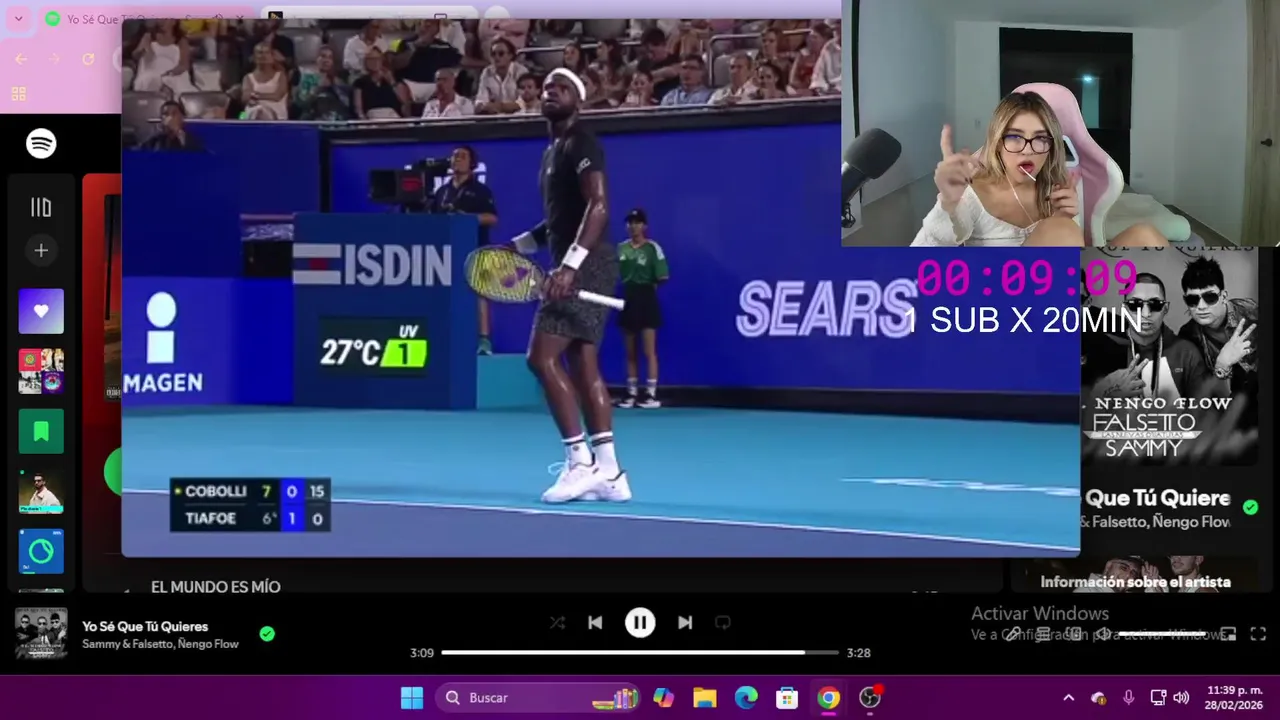The image size is (1280, 720).
Task: Open the play queue icon
Action: coord(1043,634)
